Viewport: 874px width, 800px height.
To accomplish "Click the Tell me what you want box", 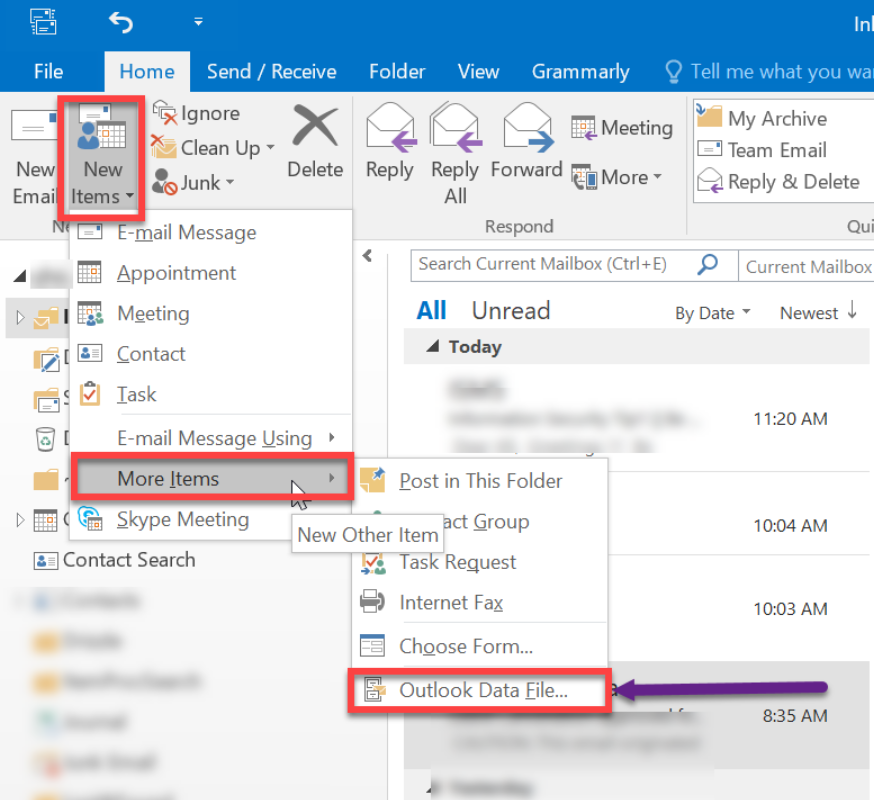I will (x=769, y=71).
